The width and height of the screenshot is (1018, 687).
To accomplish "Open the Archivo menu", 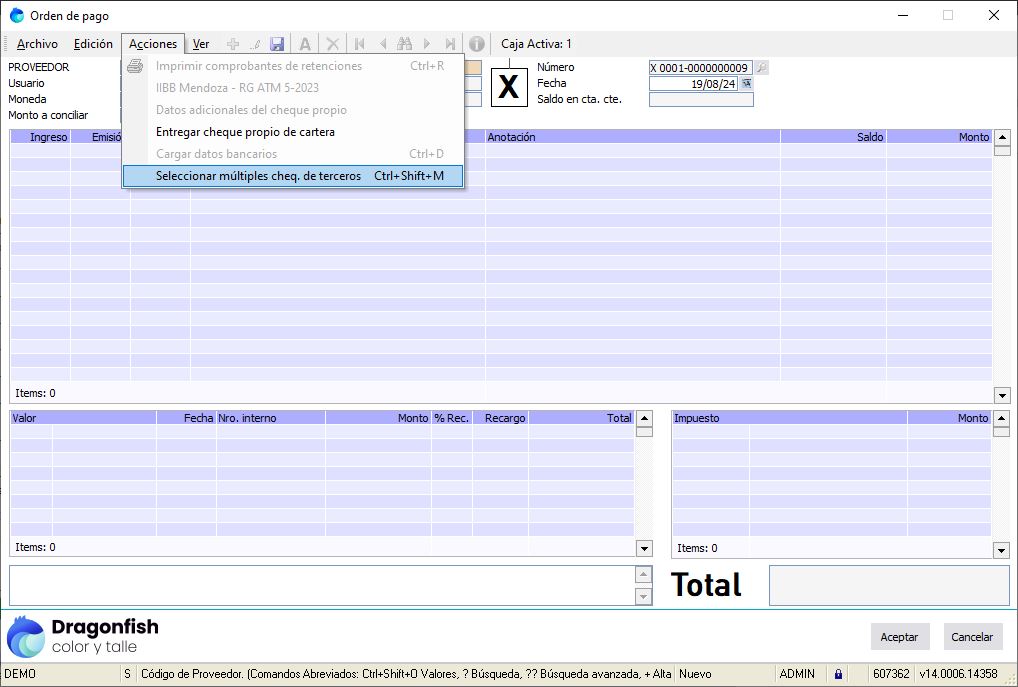I will pos(37,44).
